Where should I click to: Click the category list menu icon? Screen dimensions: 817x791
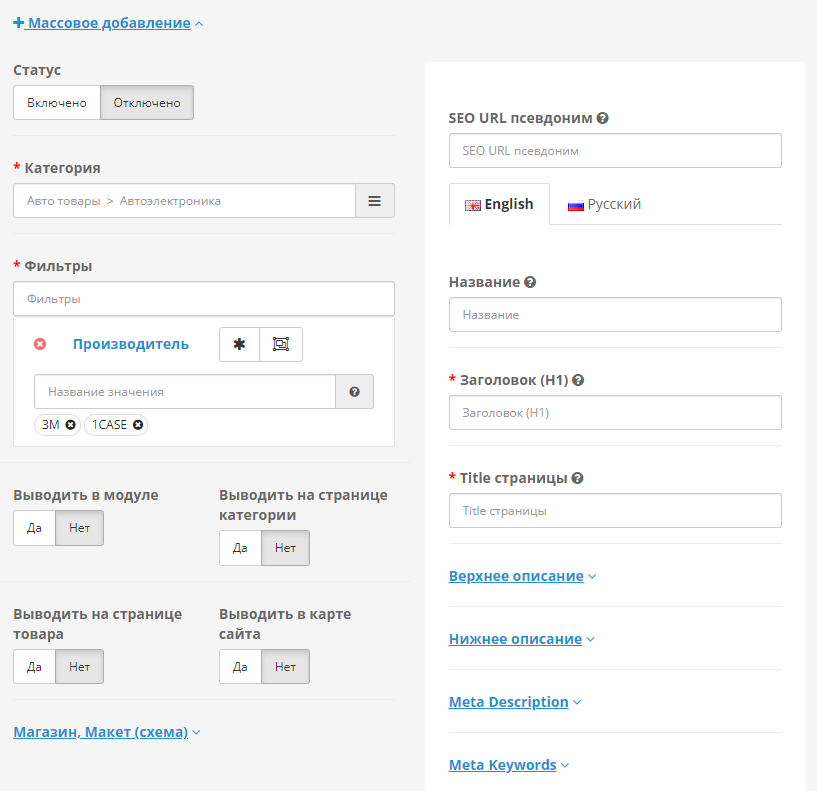375,201
